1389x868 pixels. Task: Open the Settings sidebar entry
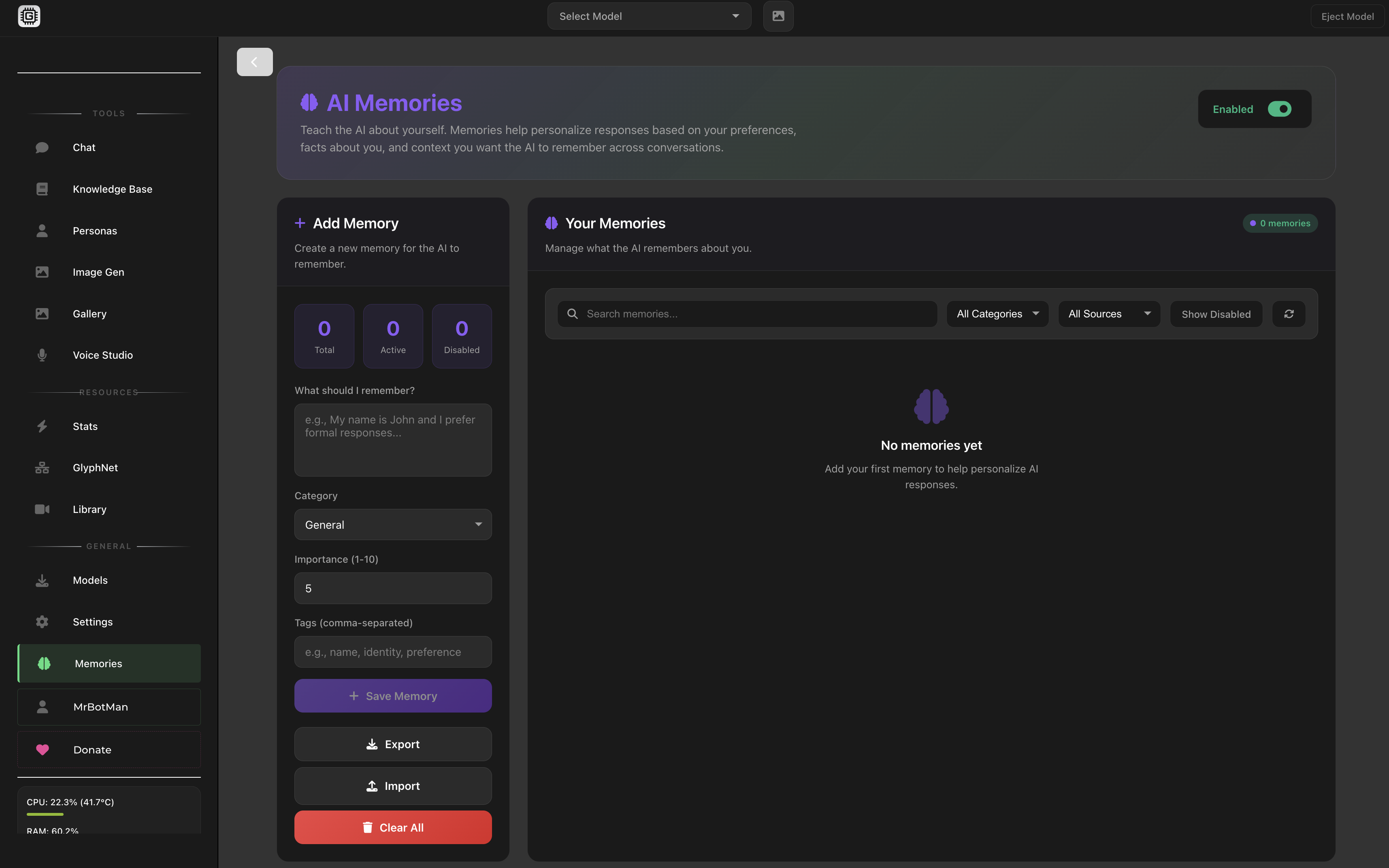pyautogui.click(x=92, y=621)
